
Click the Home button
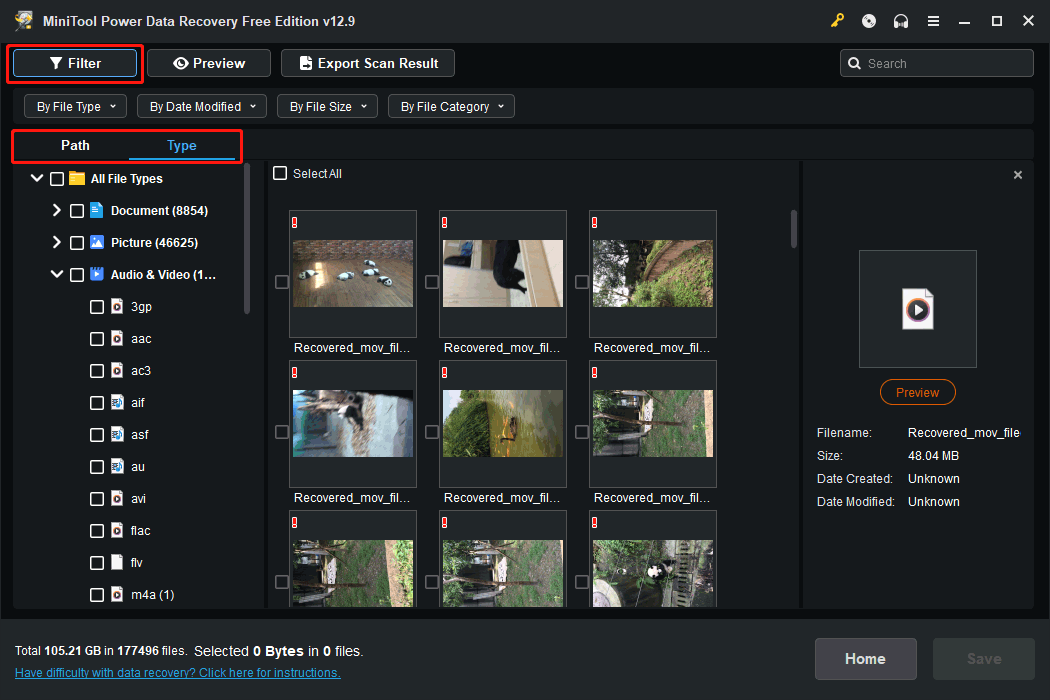click(x=865, y=659)
